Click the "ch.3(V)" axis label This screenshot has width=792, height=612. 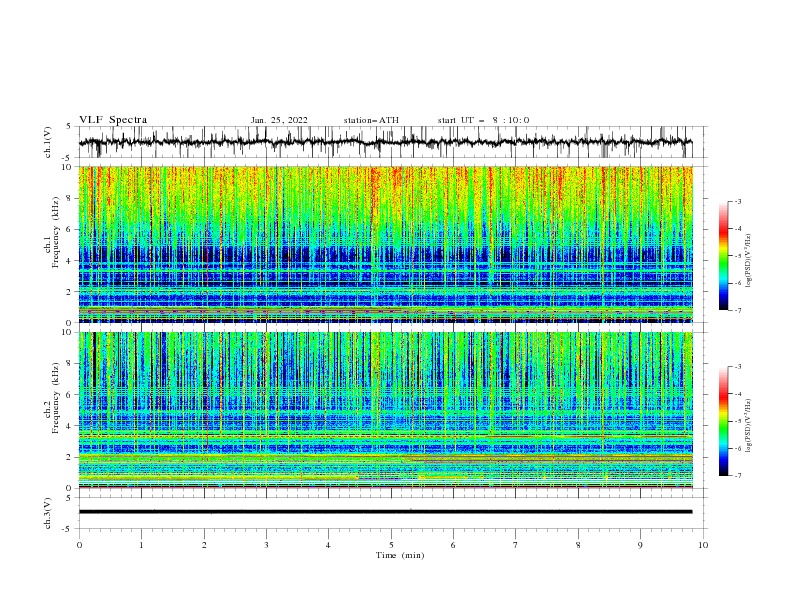(48, 513)
